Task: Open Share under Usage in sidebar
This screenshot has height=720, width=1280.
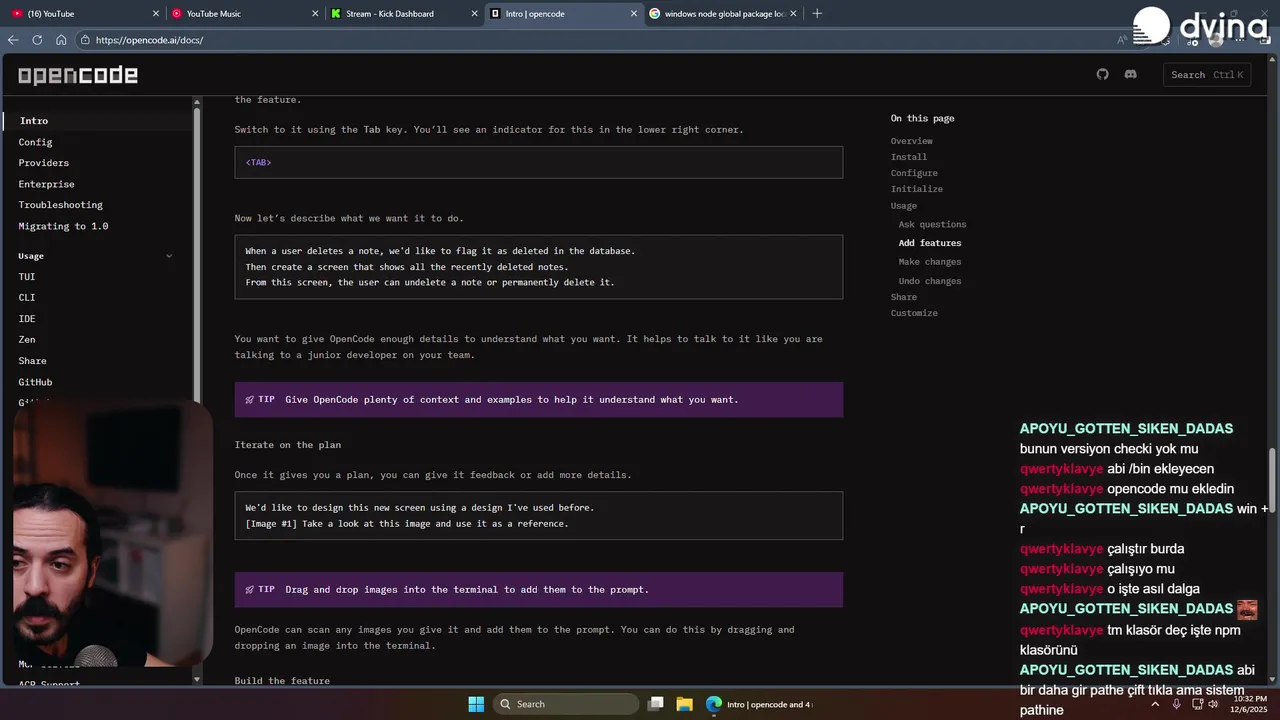Action: [32, 361]
